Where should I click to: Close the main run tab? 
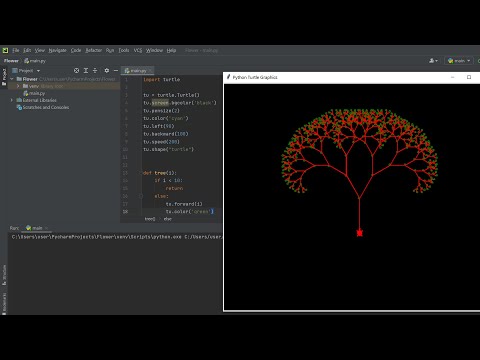[x=46, y=228]
